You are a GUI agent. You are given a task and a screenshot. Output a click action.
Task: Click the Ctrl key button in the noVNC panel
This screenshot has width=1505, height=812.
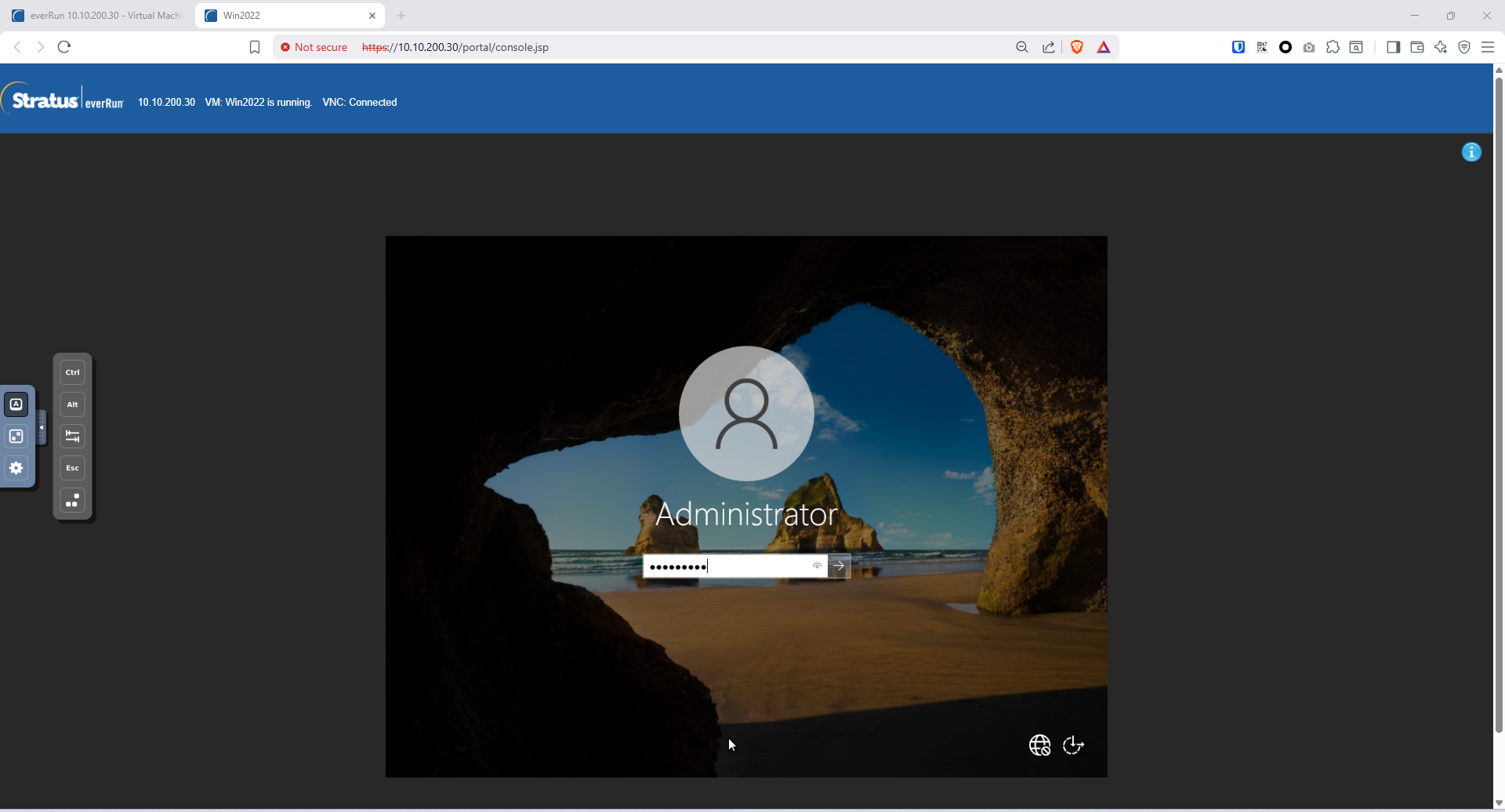(72, 372)
